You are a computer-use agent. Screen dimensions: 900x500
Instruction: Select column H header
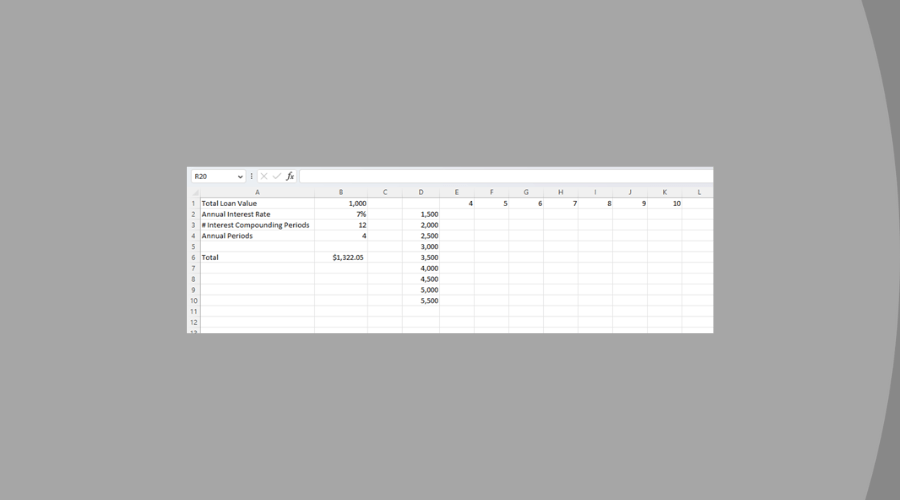pyautogui.click(x=561, y=192)
